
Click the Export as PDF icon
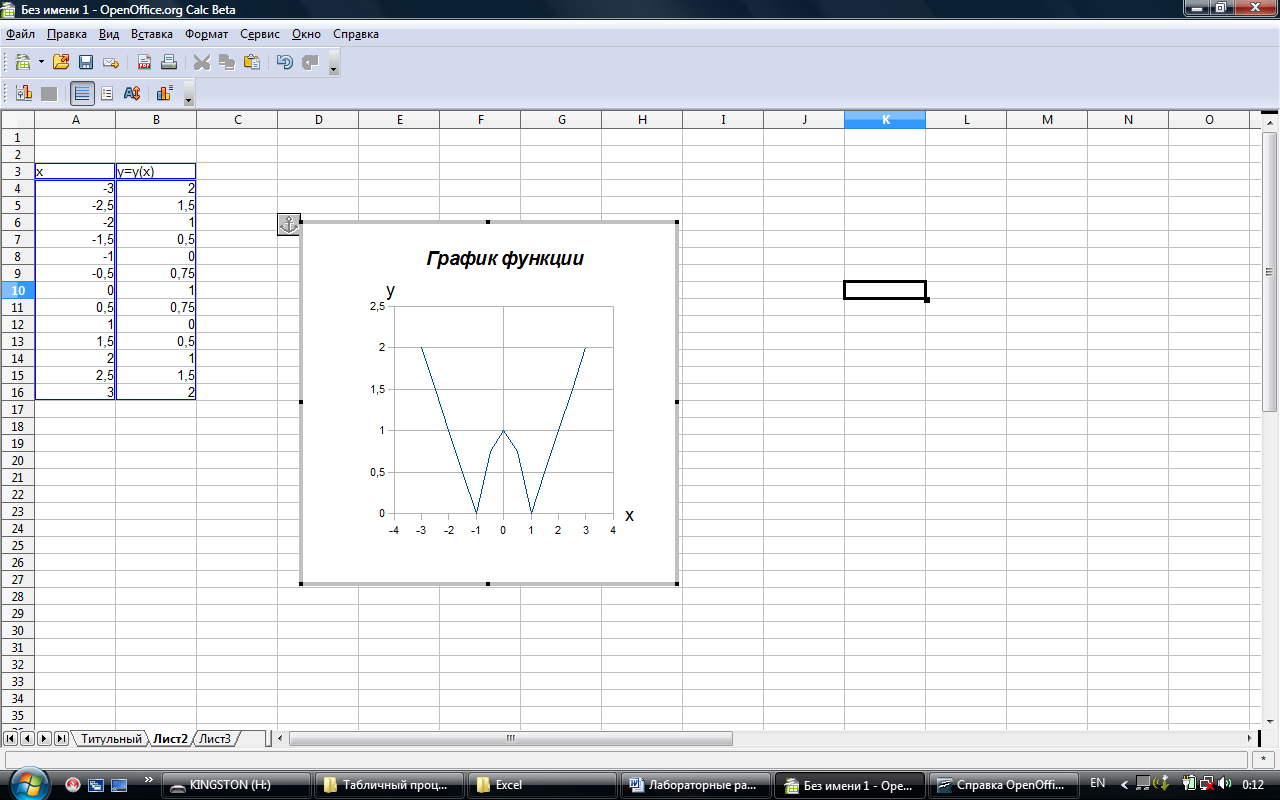145,62
